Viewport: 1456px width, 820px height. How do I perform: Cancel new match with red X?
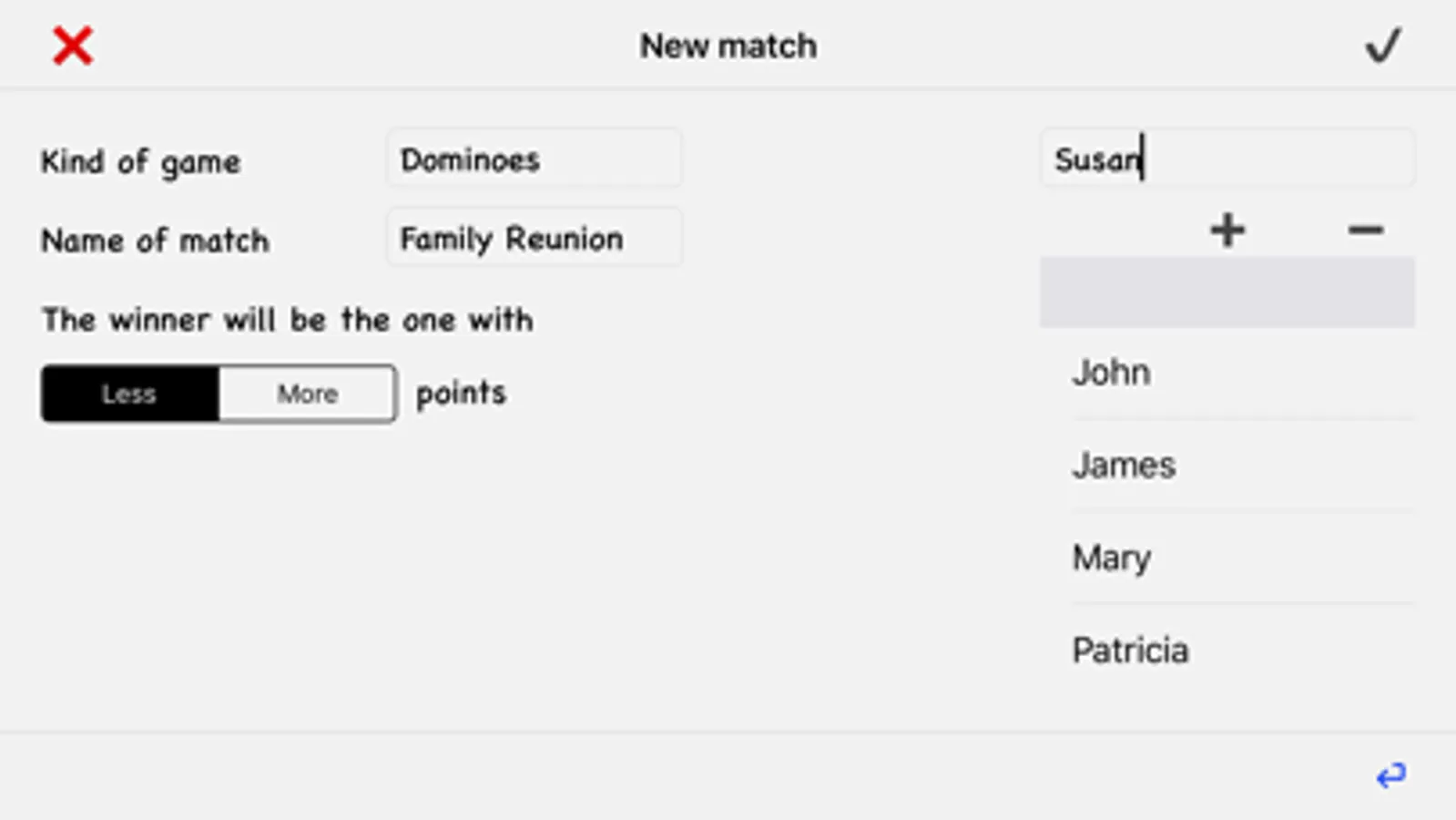[73, 46]
